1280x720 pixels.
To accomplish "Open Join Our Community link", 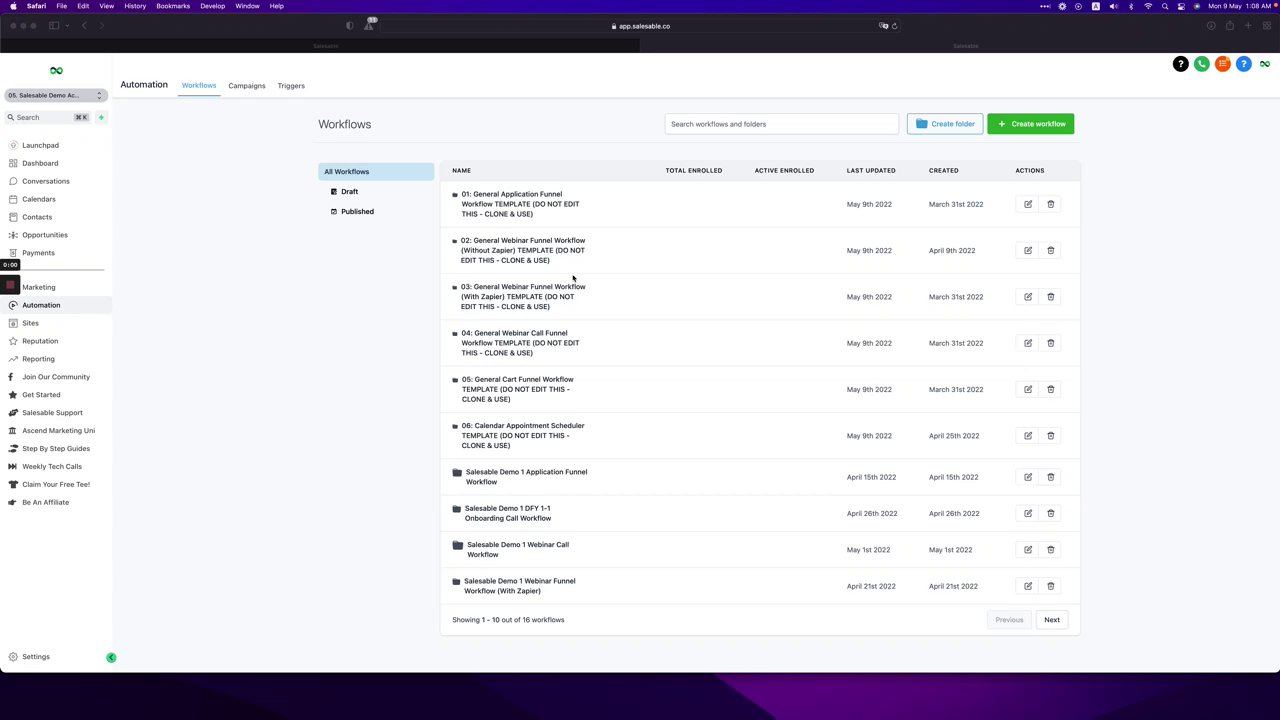I will (56, 377).
